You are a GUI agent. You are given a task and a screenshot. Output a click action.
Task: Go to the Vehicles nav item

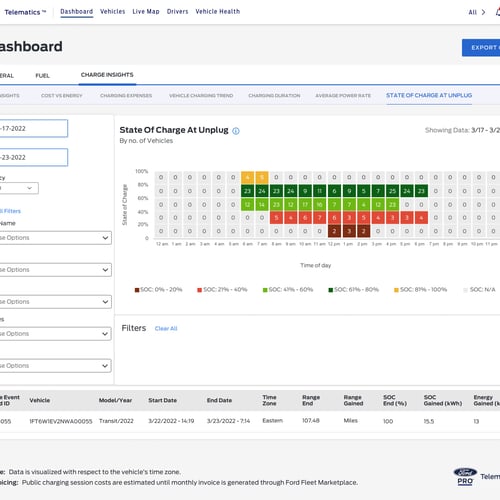click(113, 12)
